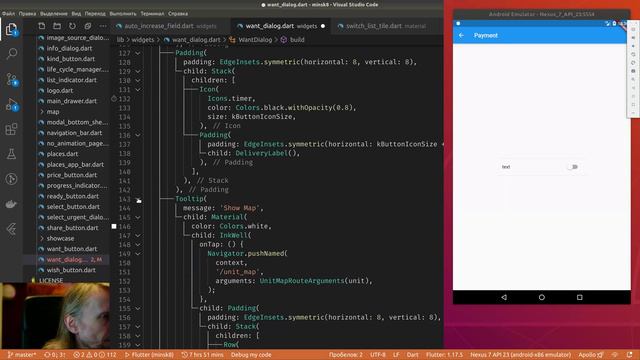Viewport: 640px width, 360px height.
Task: Open the Source Control view
Action: 11,79
